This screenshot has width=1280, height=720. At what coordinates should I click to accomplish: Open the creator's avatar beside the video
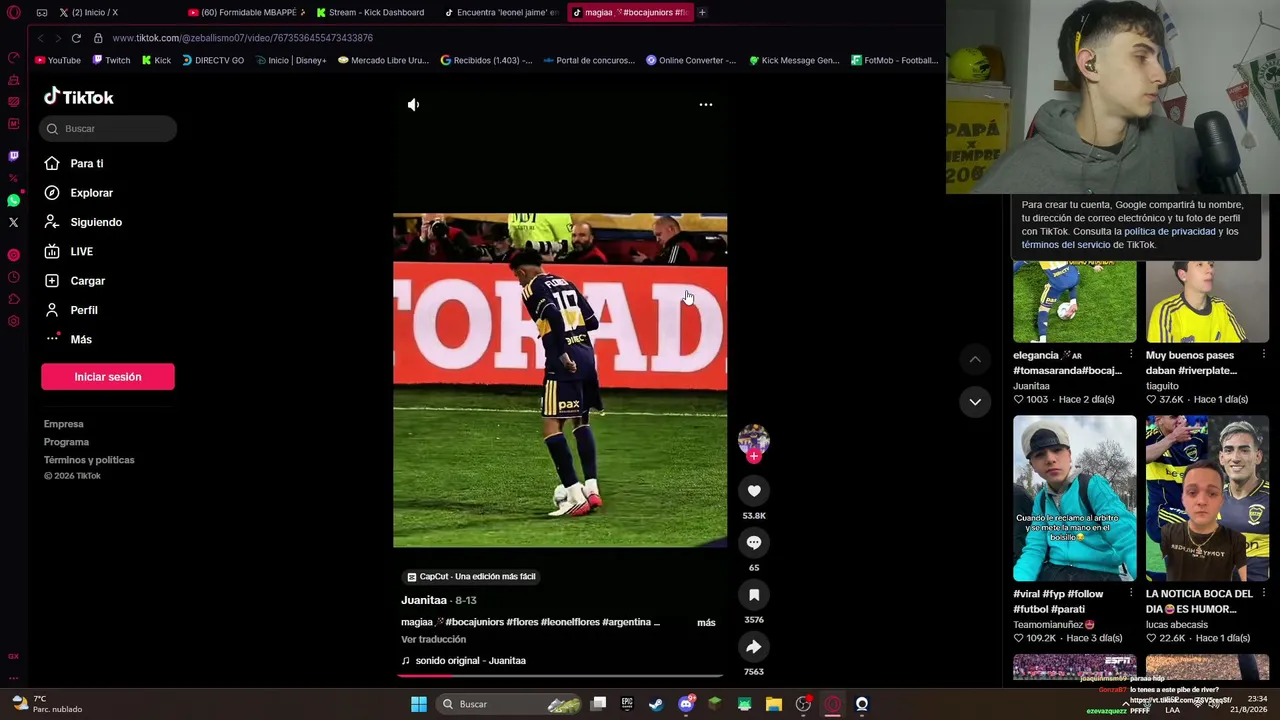click(x=754, y=440)
